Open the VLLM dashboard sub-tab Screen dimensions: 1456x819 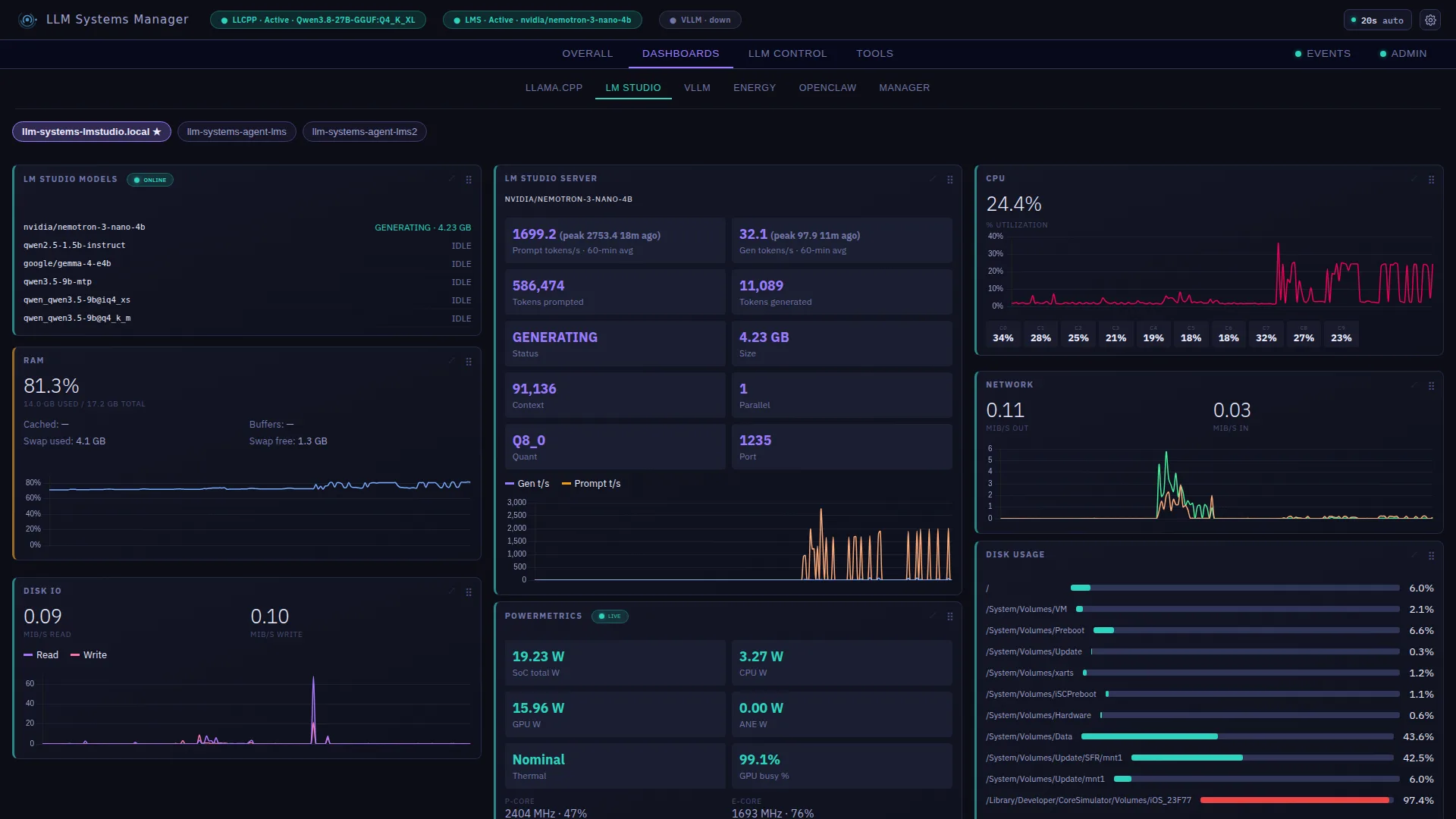click(697, 88)
